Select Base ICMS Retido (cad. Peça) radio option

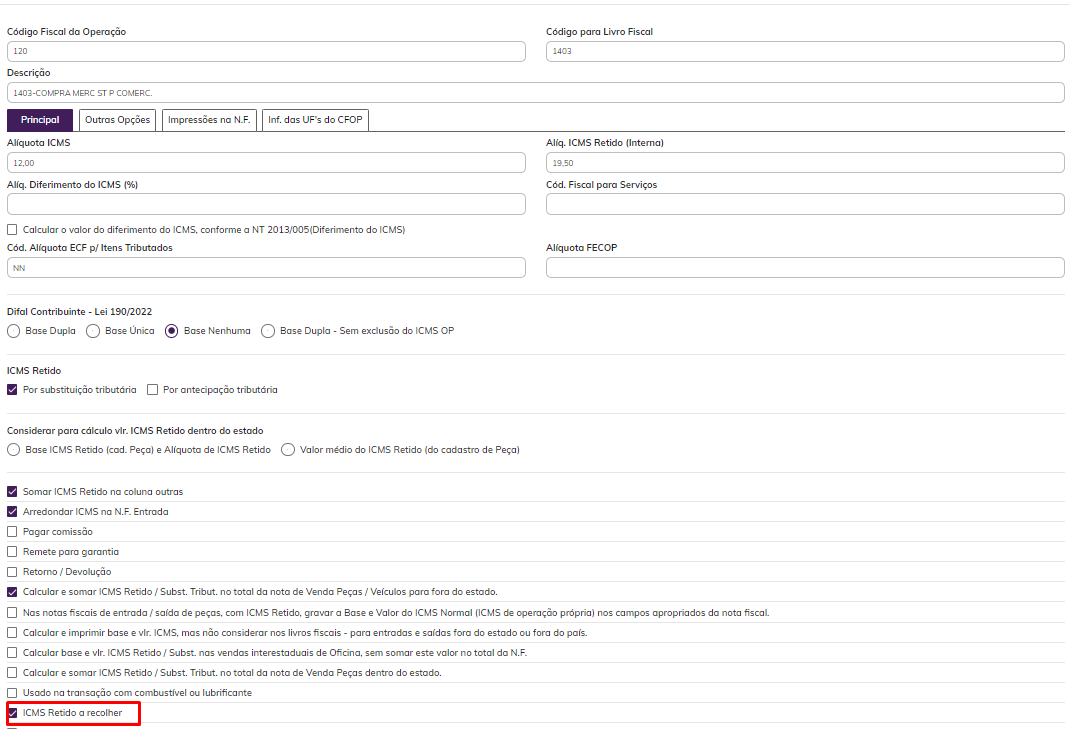tap(14, 450)
